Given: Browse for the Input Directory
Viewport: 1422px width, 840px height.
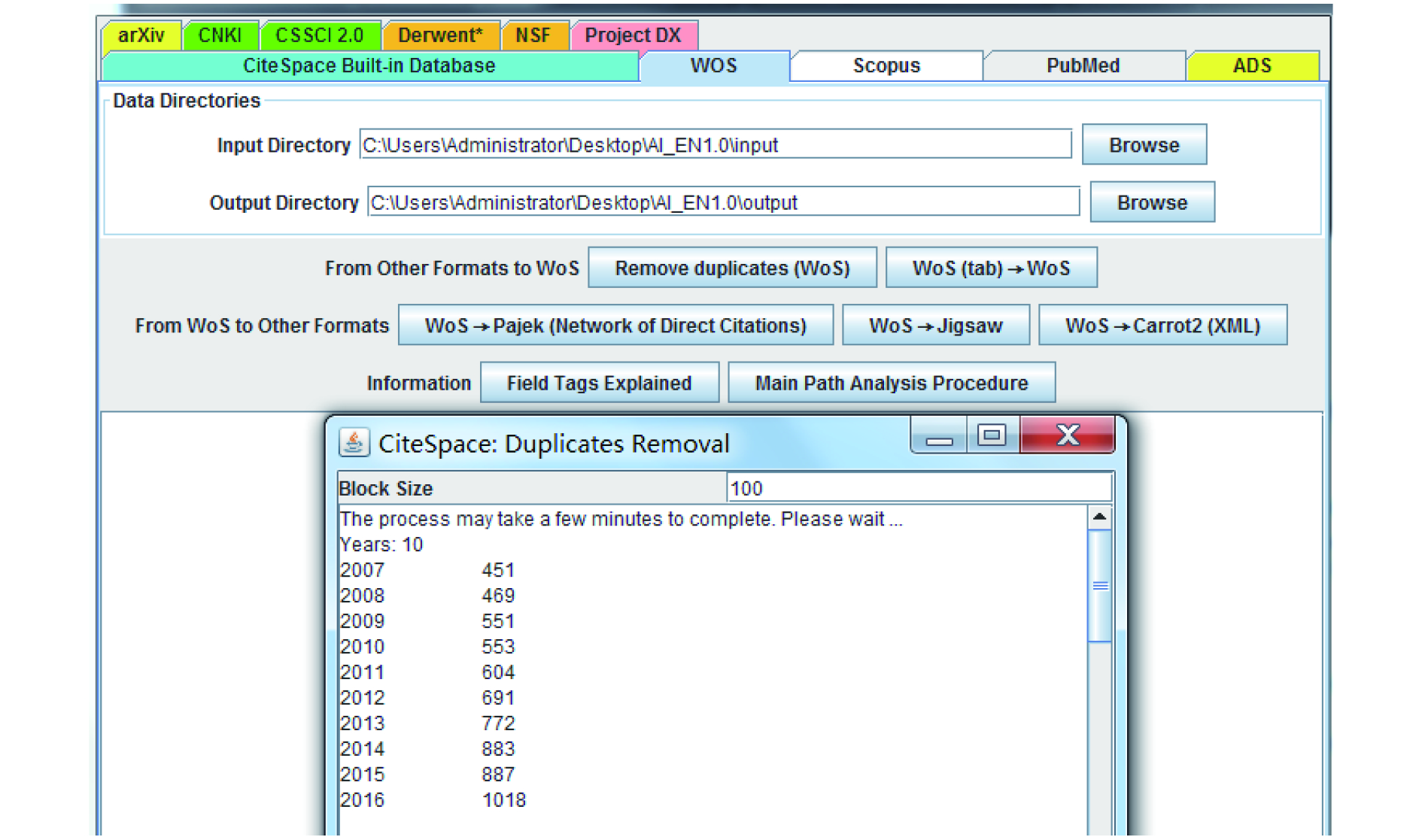Looking at the screenshot, I should click(x=1144, y=144).
